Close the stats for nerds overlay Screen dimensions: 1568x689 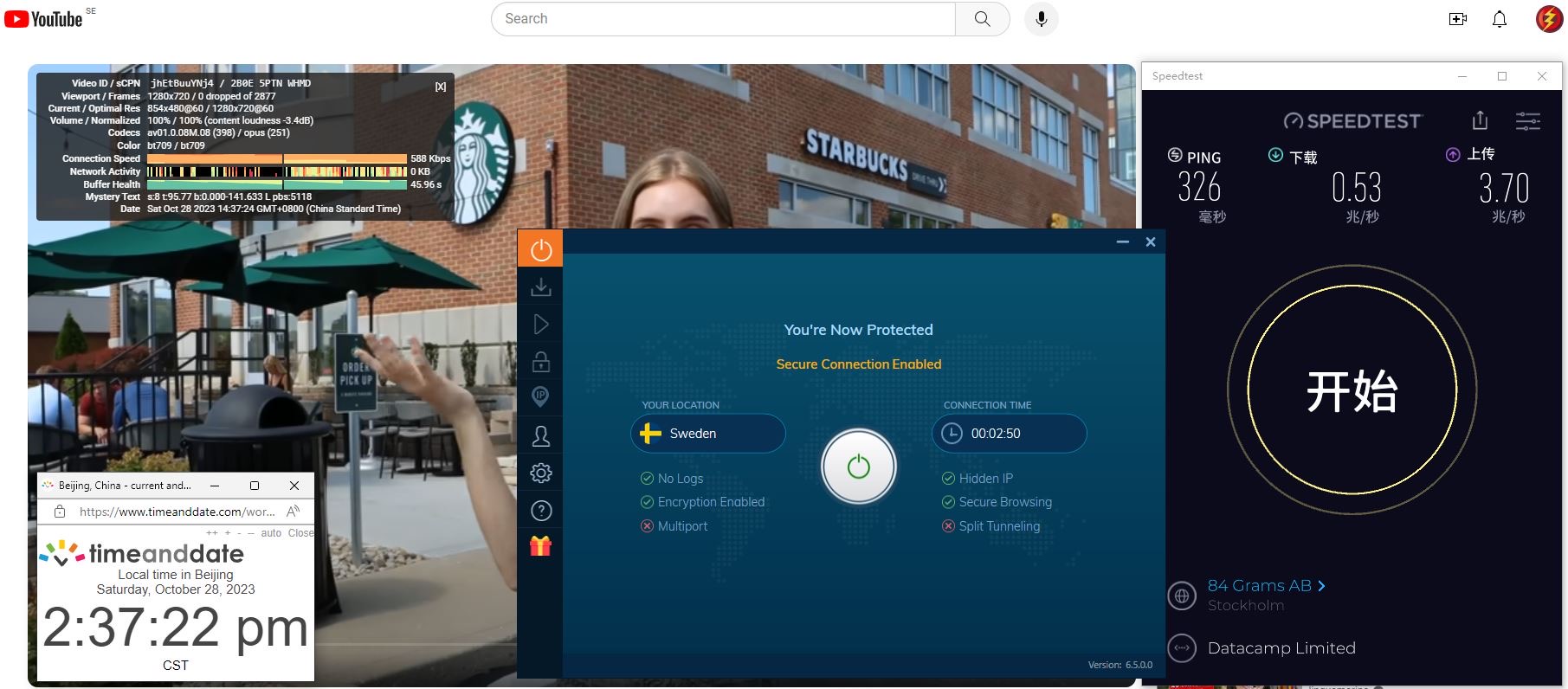click(441, 87)
